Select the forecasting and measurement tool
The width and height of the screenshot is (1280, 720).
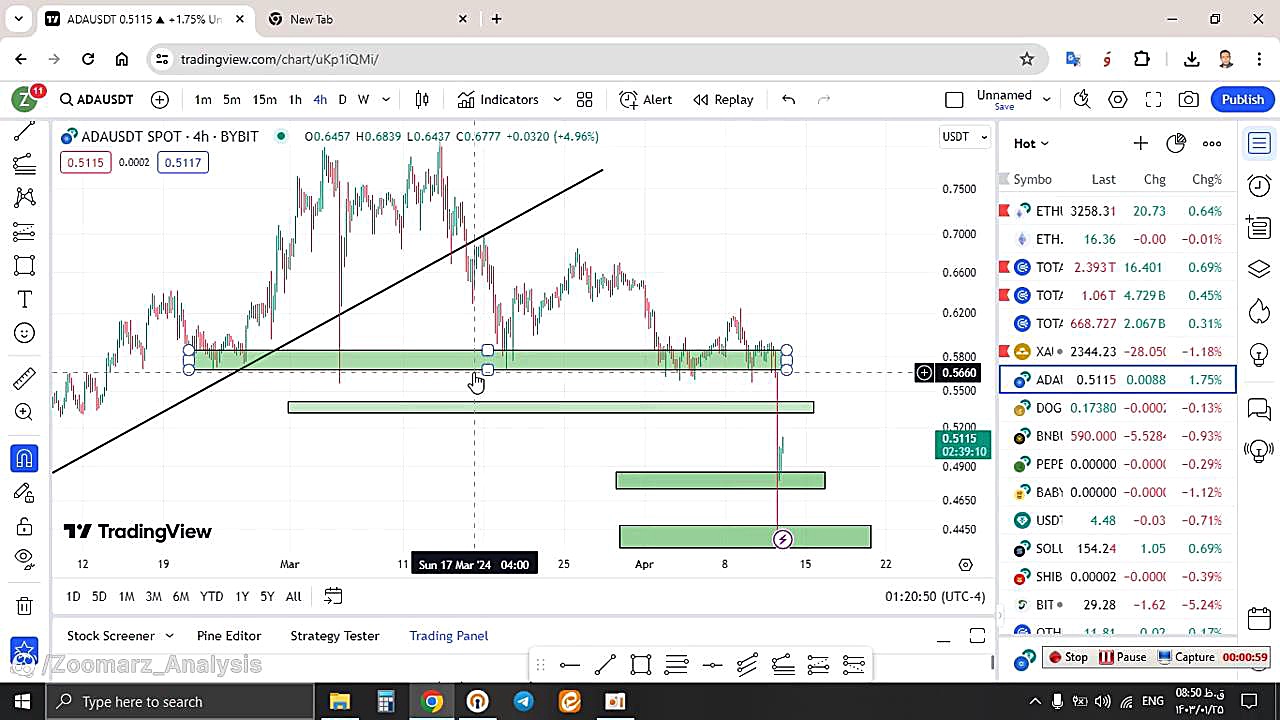25,232
